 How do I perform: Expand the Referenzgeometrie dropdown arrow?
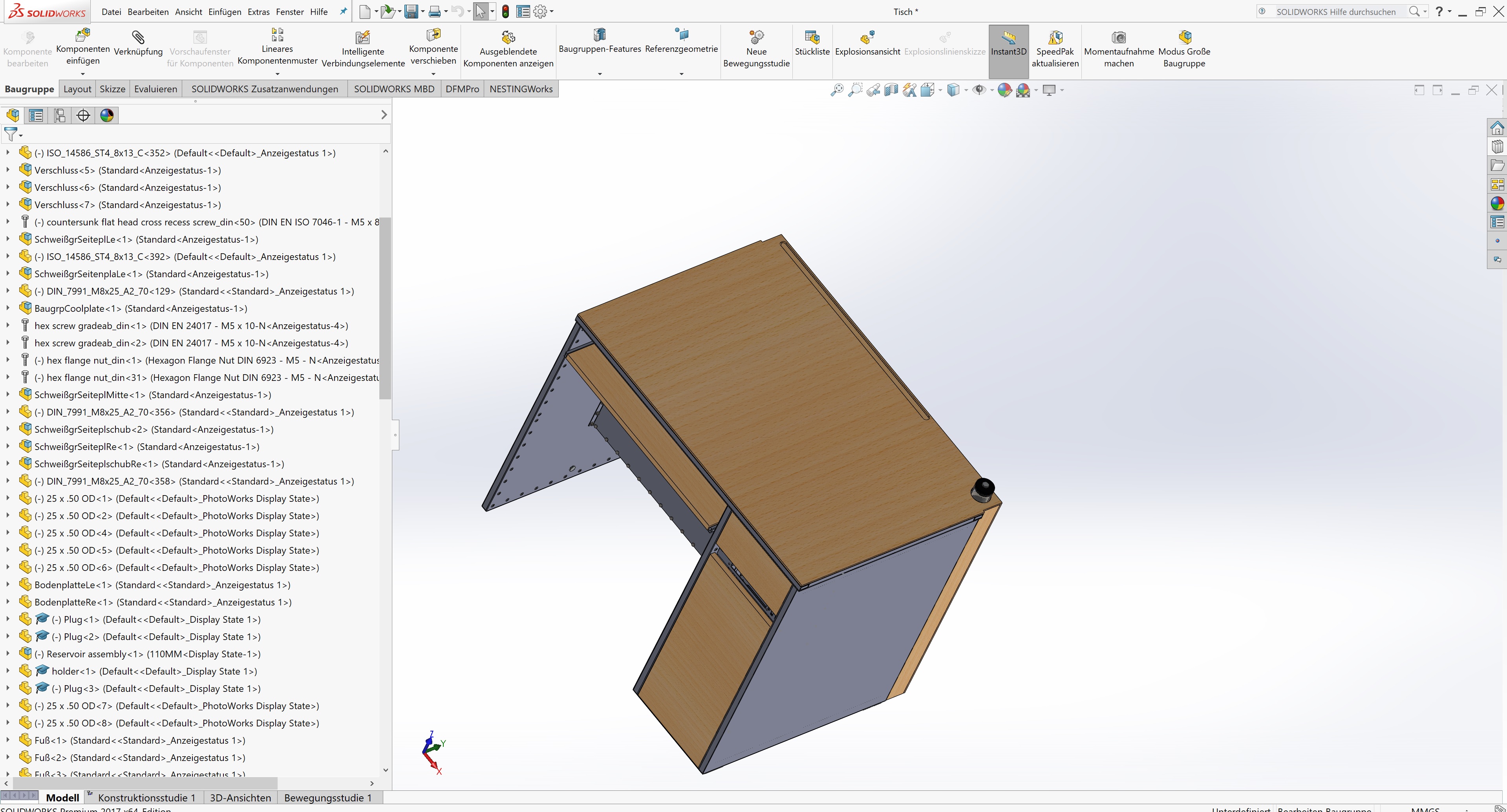click(x=681, y=74)
